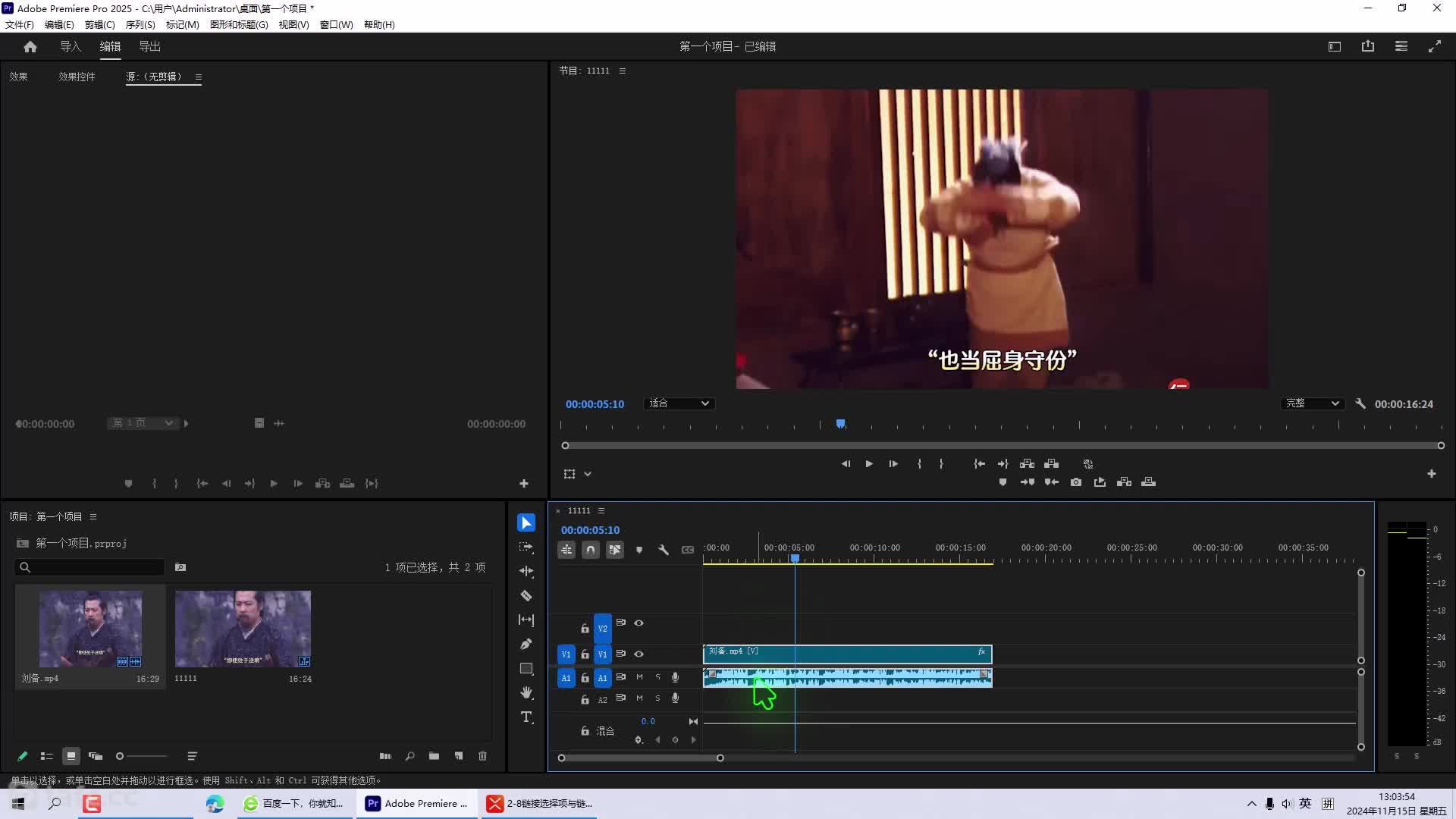This screenshot has width=1456, height=819.
Task: Click the project search input field
Action: coord(89,567)
